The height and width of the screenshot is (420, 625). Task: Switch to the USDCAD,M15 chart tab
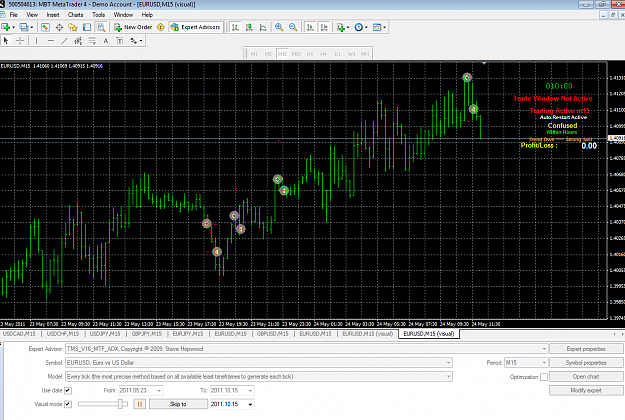click(19, 334)
